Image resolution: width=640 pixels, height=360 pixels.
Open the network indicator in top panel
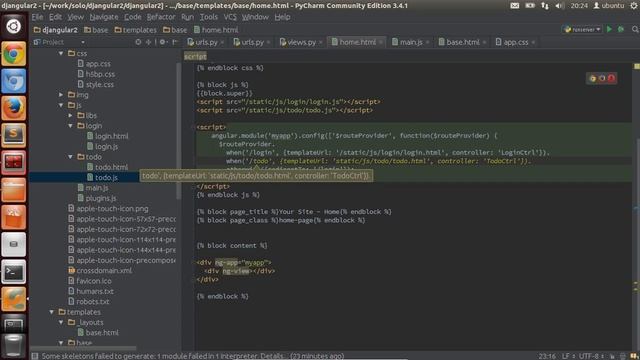545,6
